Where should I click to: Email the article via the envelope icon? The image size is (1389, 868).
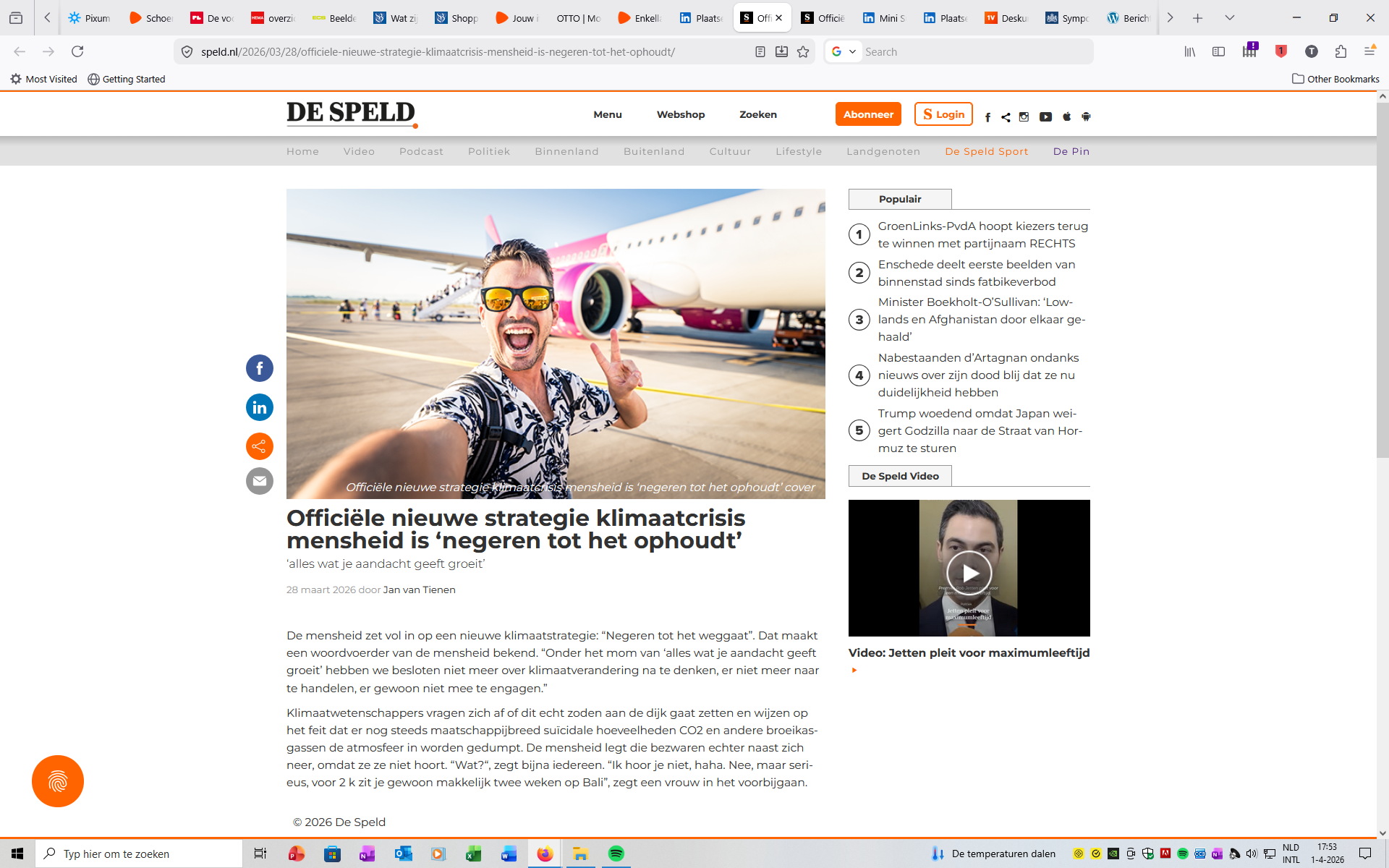[259, 481]
